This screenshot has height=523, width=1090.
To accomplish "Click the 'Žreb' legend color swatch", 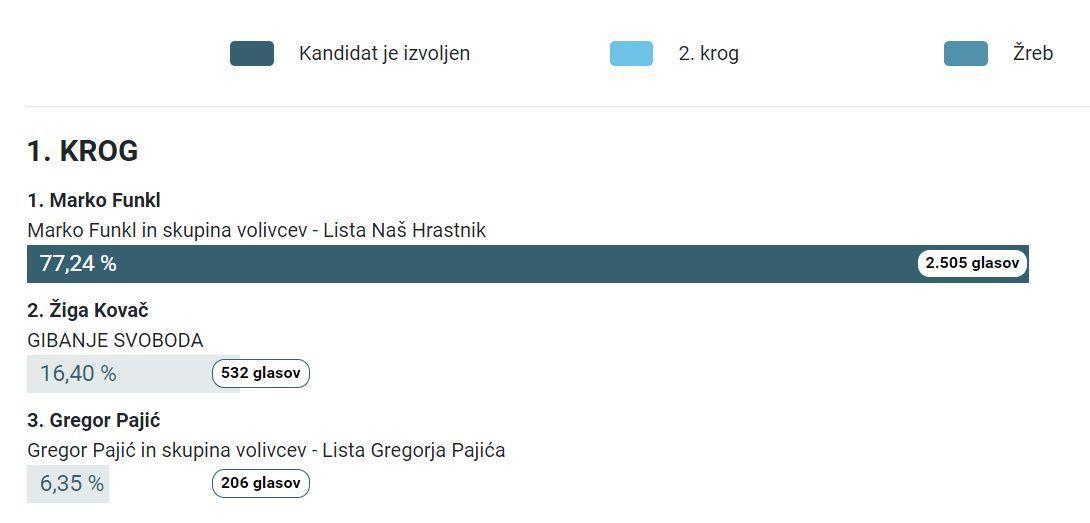I will tap(965, 54).
